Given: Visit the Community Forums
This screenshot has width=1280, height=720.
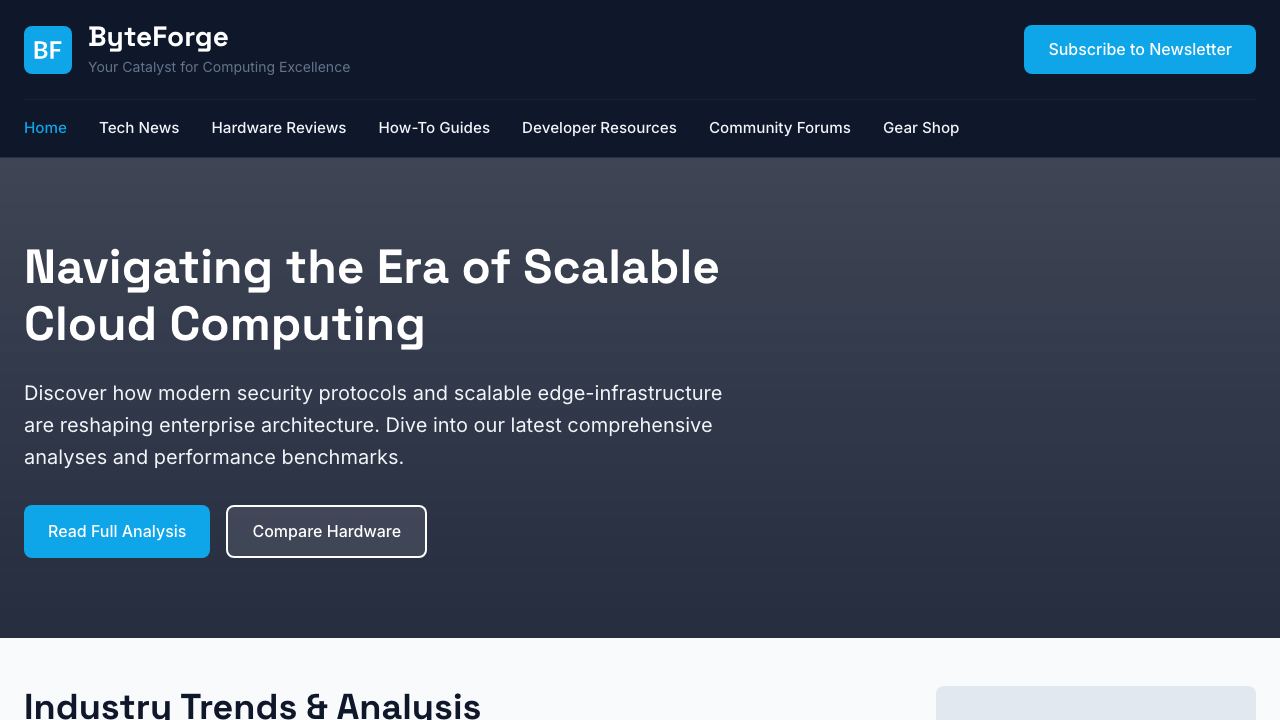Looking at the screenshot, I should tap(779, 128).
